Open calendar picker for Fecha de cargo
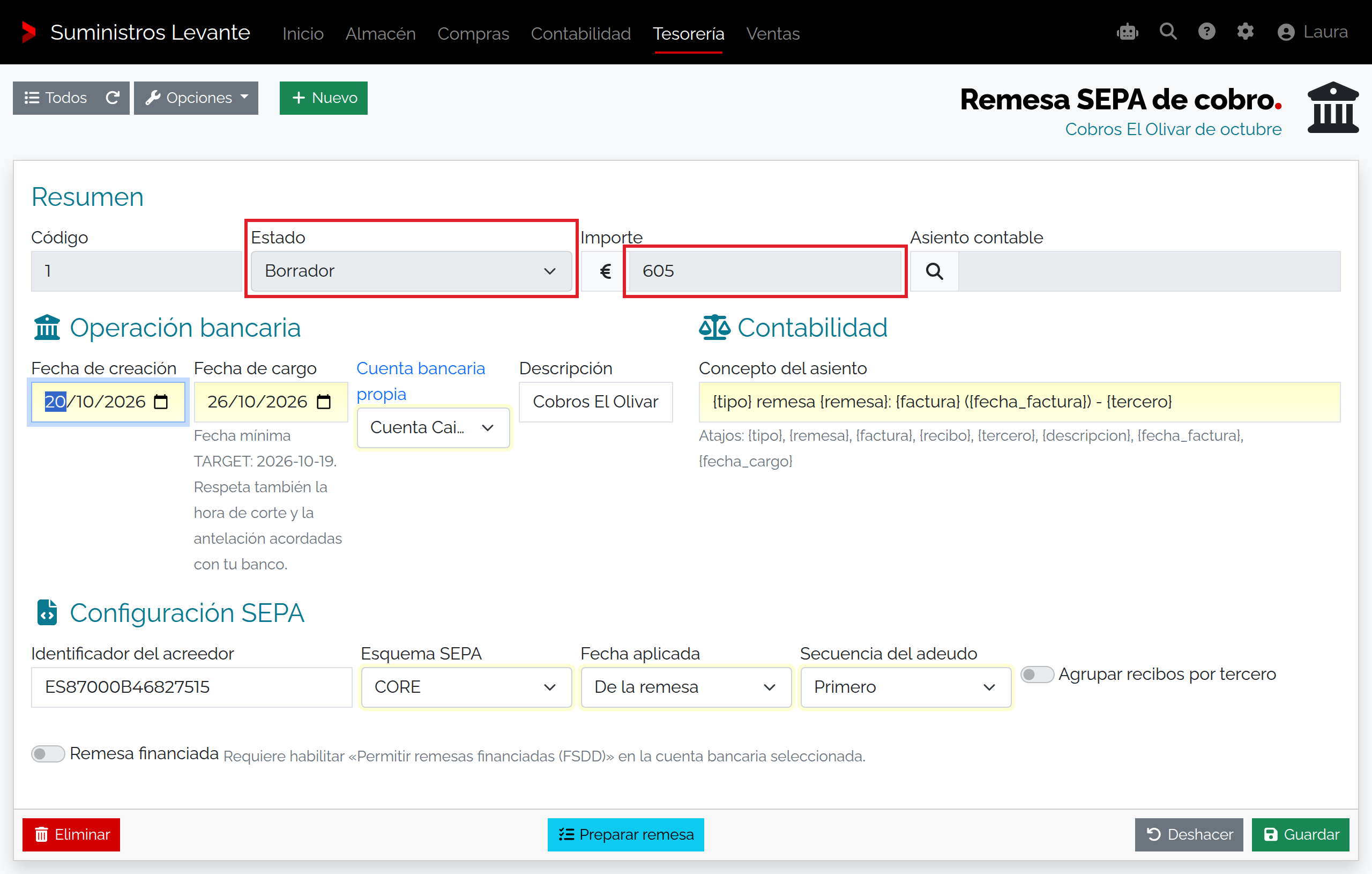1372x874 pixels. (x=324, y=402)
